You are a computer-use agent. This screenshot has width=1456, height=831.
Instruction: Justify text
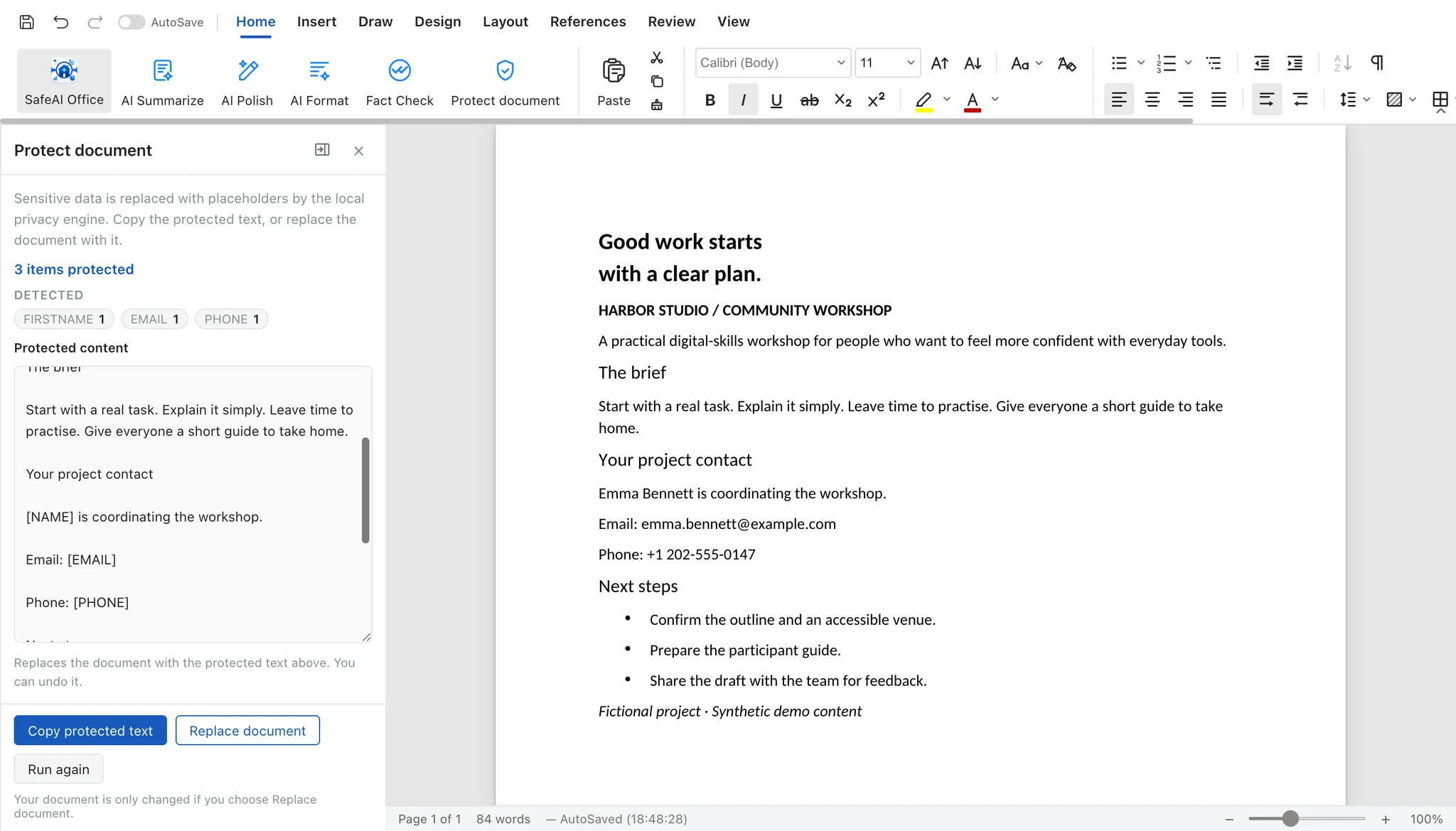[1219, 100]
